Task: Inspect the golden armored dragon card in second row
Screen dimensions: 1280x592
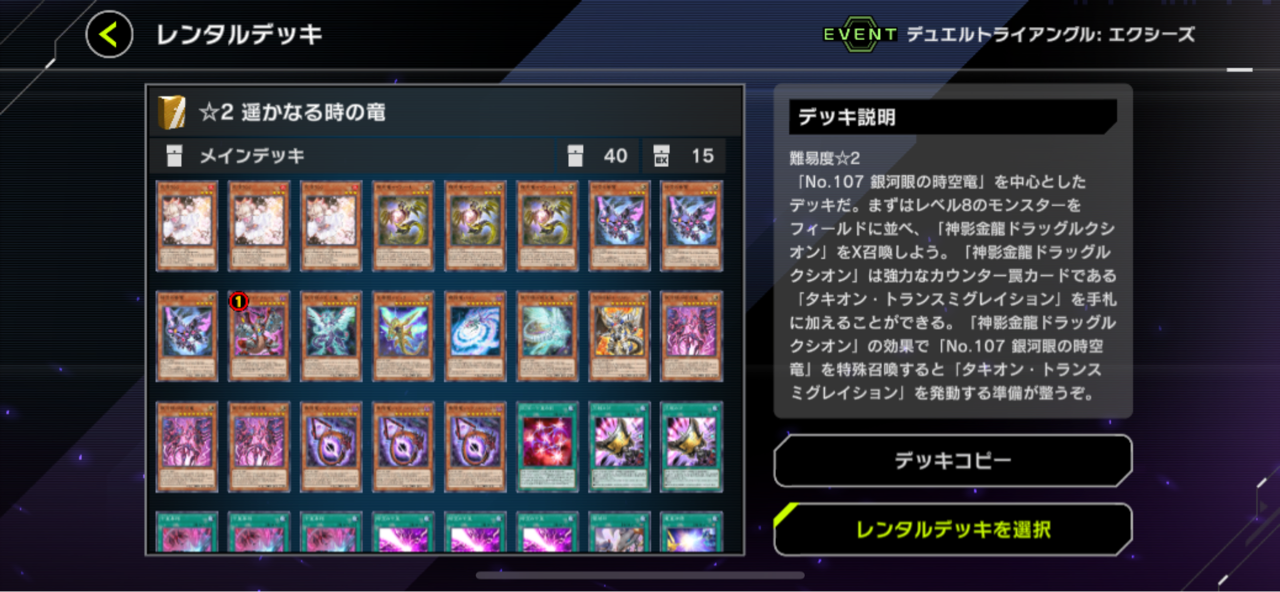Action: (x=619, y=336)
